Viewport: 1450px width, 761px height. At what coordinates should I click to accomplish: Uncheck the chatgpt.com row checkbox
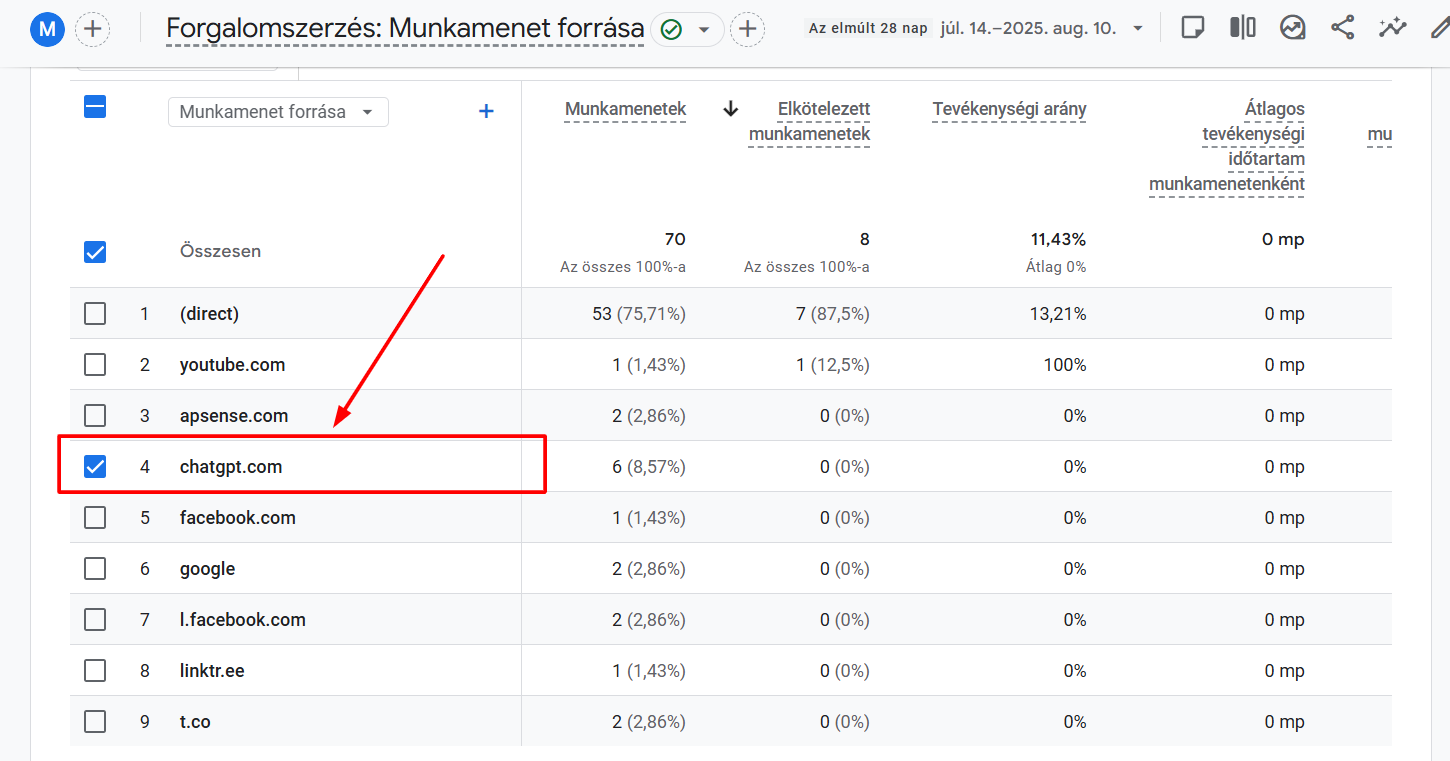95,466
